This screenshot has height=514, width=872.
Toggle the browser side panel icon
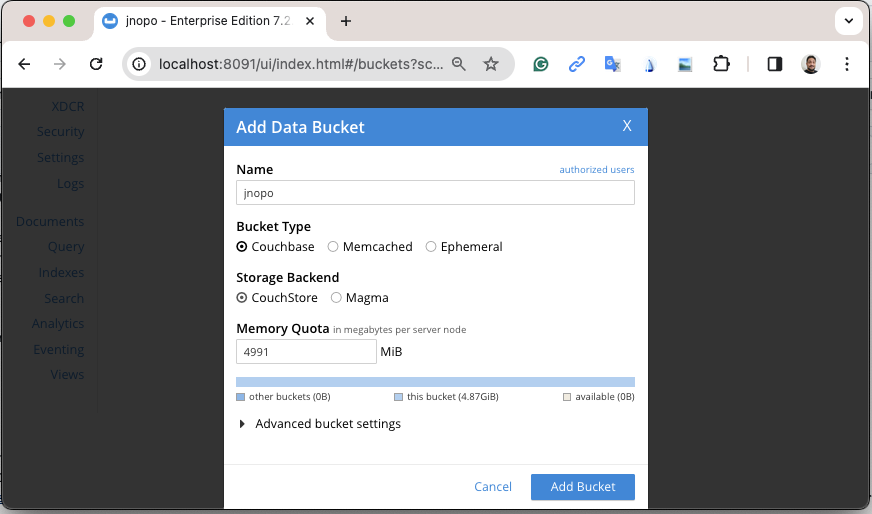(x=775, y=64)
